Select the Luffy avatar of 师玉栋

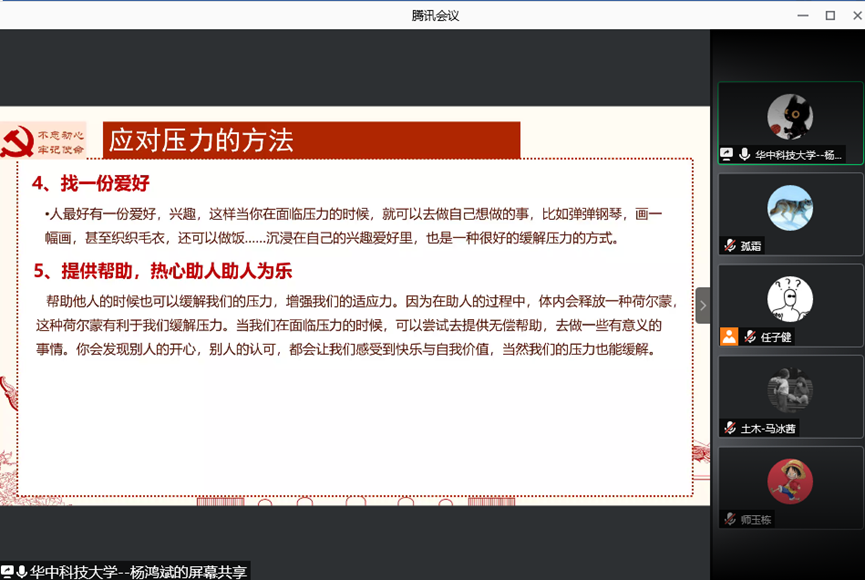(x=789, y=482)
